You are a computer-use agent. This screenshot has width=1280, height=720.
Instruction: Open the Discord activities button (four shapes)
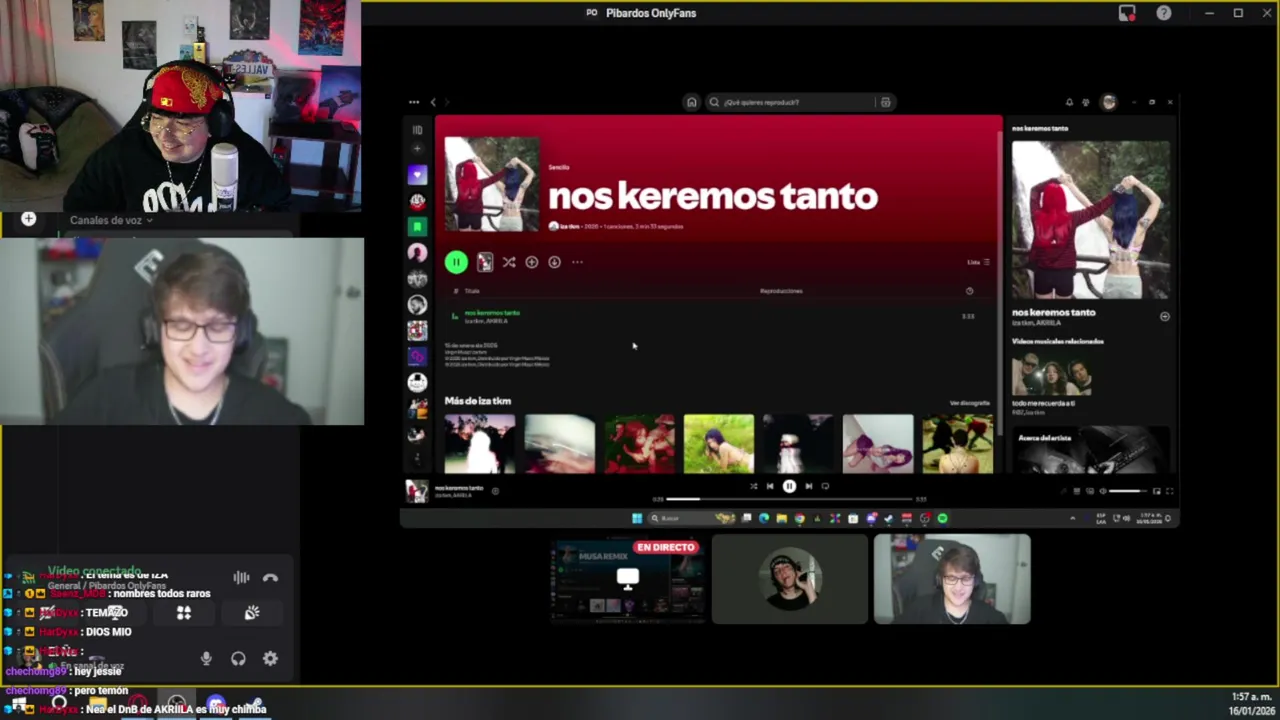click(184, 613)
